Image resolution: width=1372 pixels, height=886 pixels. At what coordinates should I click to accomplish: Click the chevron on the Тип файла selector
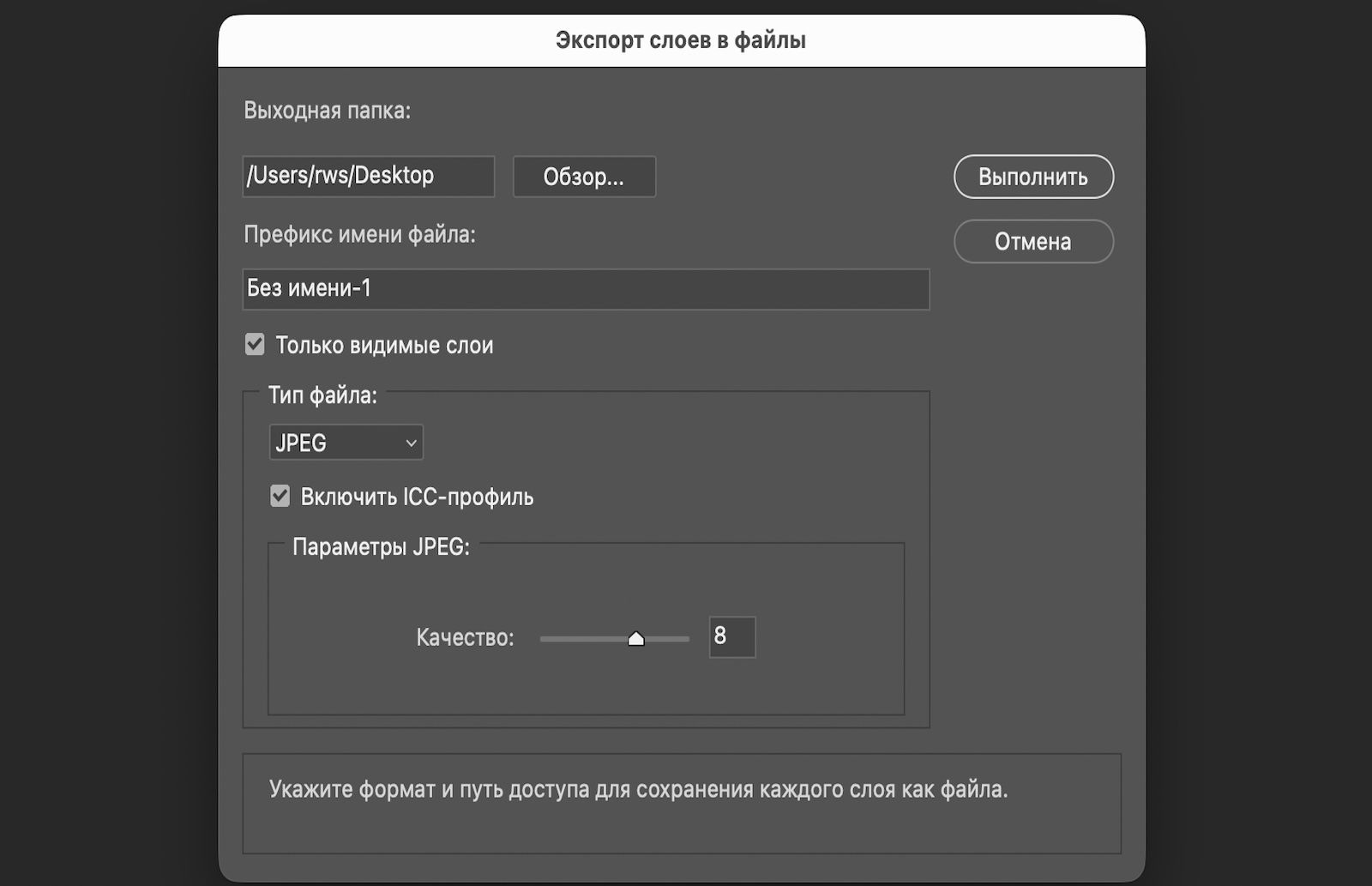(409, 442)
